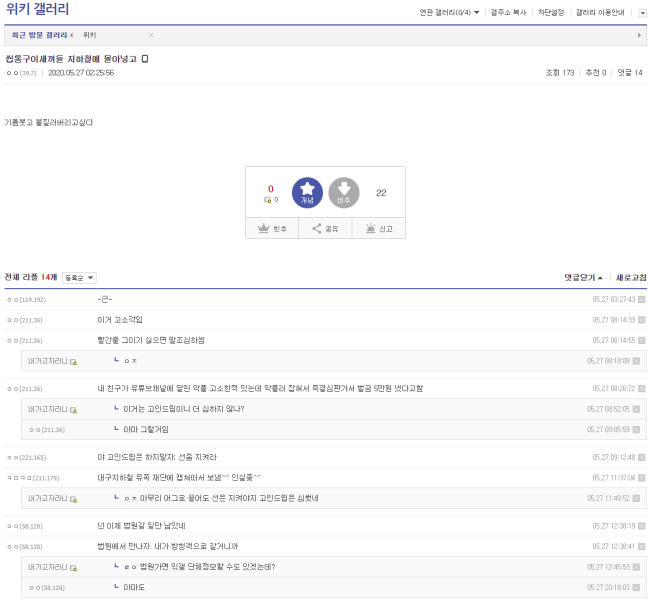Click the small dropdown arrow after 갤러리 이용안내
The image size is (652, 600).
point(642,13)
